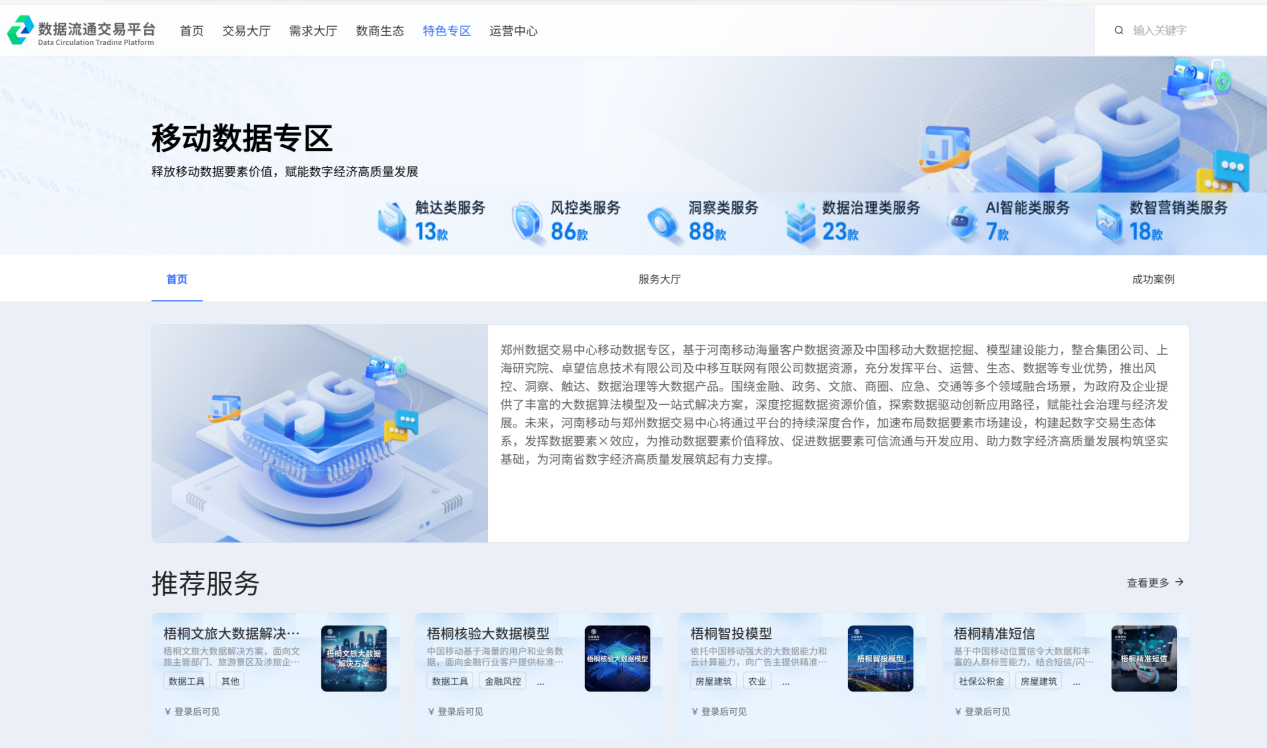
Task: Click the 金融风控 tag
Action: [503, 681]
